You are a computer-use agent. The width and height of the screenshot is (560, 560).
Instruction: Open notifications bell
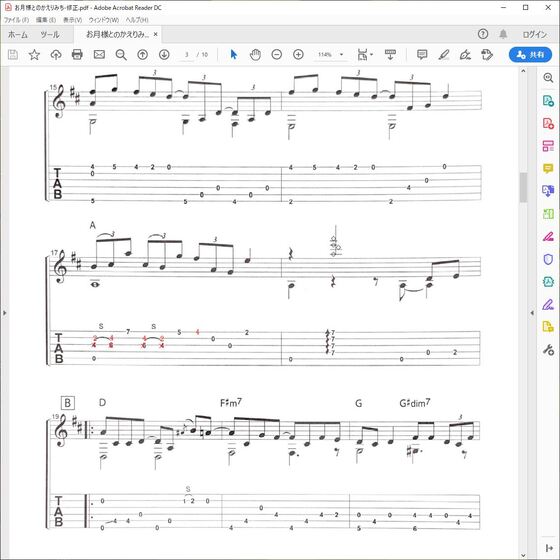pos(503,34)
